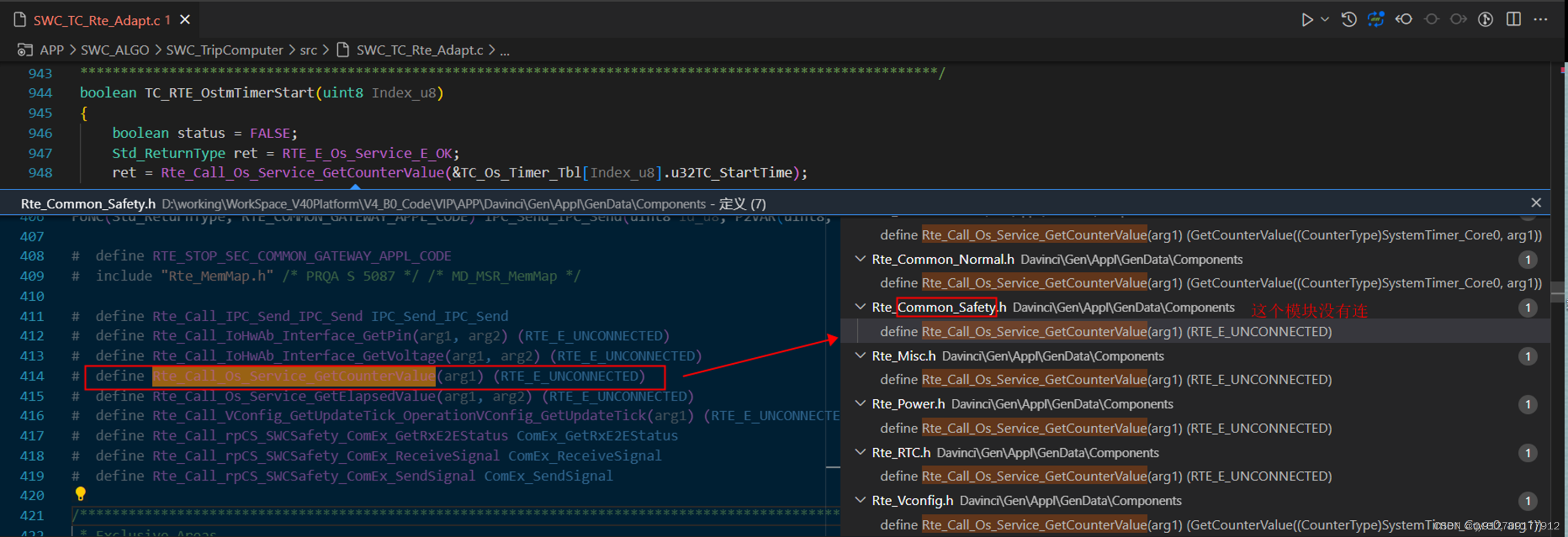Collapse the Rte_Misc.h results group
This screenshot has width=1568, height=537.
(860, 356)
